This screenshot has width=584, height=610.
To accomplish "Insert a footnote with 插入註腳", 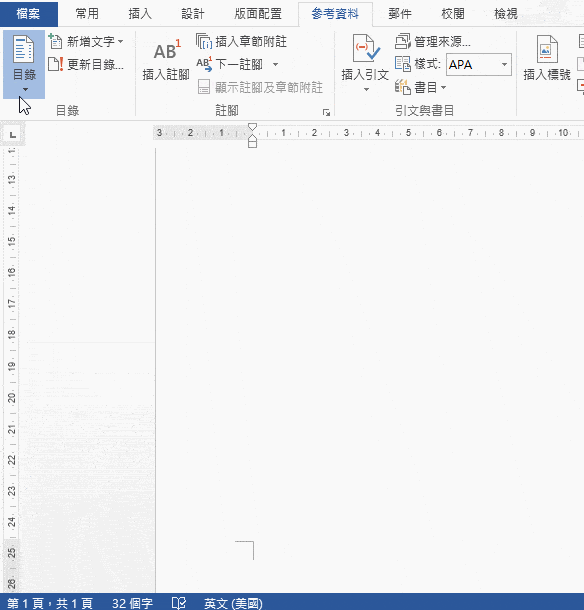I will tap(166, 60).
